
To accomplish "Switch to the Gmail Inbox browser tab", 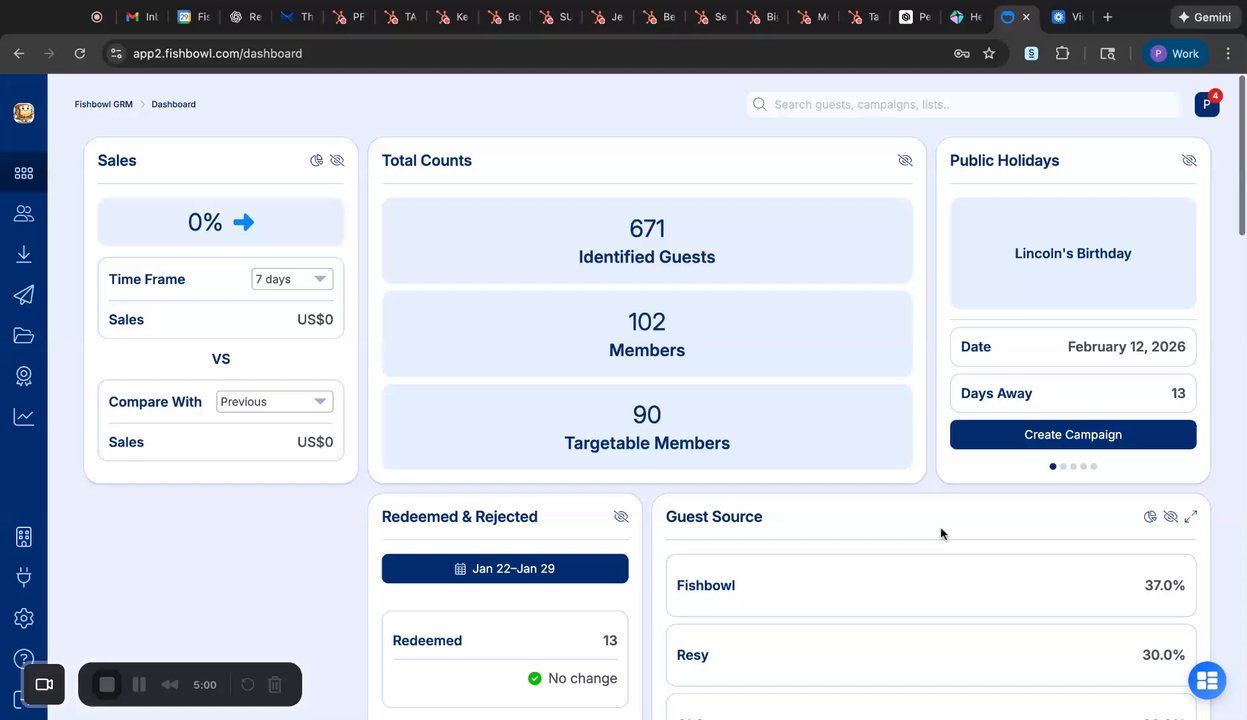I will pos(141,17).
